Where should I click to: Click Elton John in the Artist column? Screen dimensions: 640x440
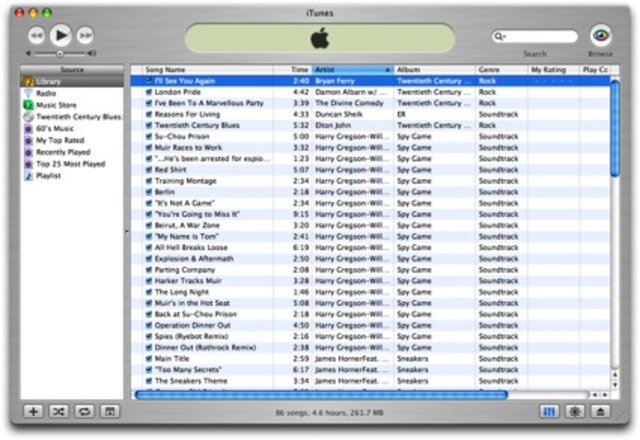333,125
